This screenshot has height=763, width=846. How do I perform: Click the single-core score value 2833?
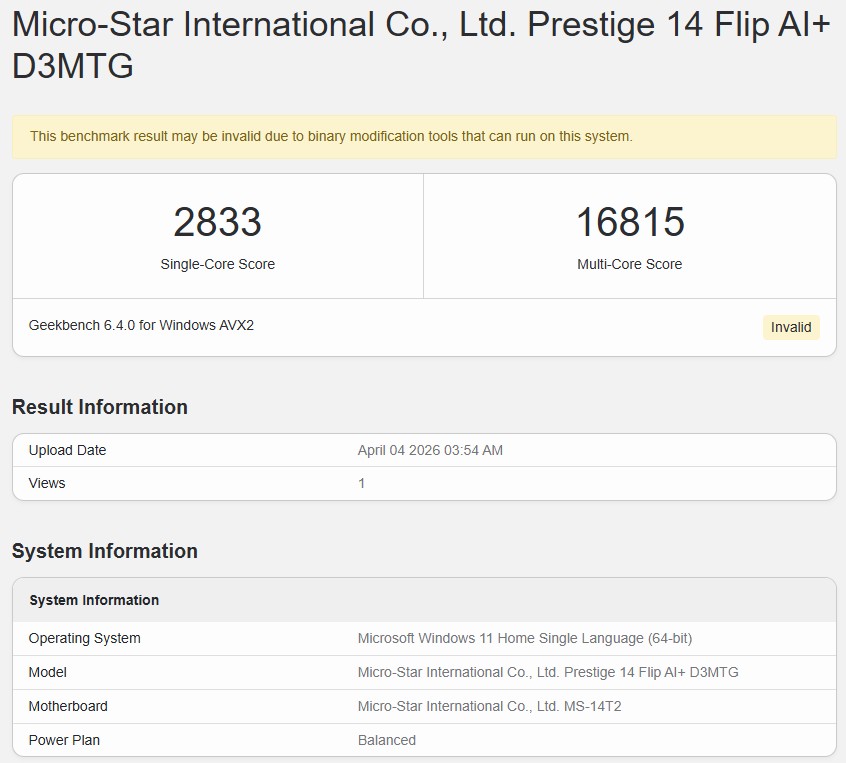coord(217,222)
